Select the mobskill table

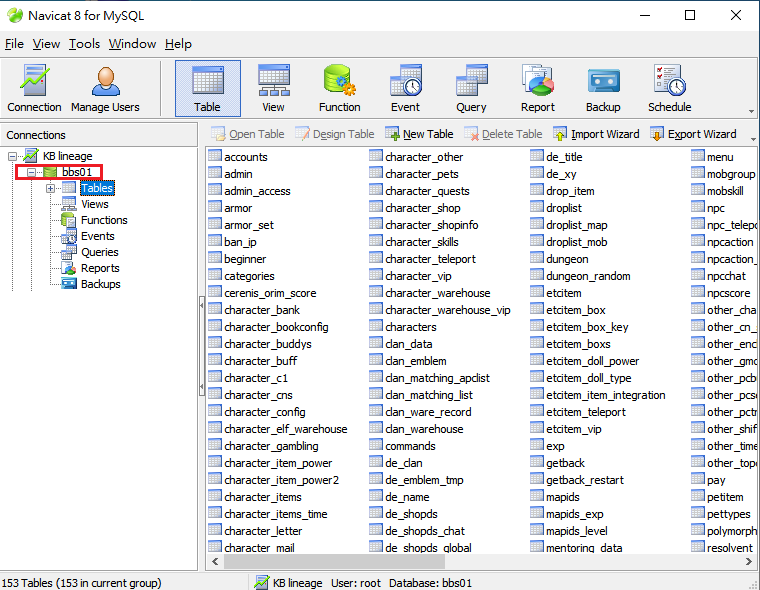pyautogui.click(x=718, y=191)
